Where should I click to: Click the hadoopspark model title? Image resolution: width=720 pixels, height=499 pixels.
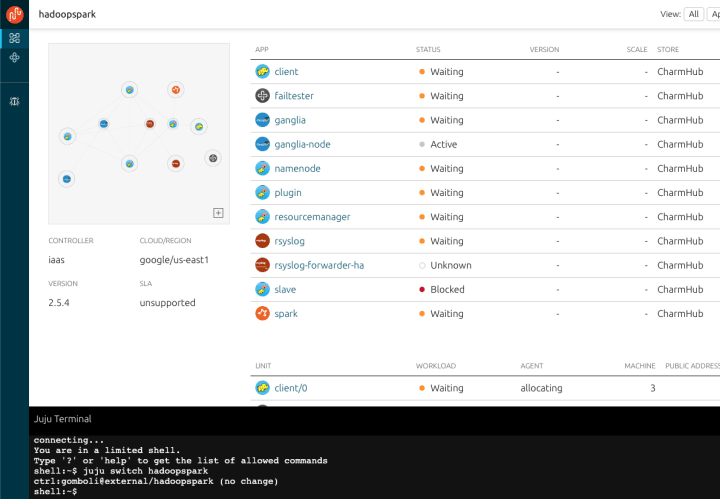click(67, 14)
